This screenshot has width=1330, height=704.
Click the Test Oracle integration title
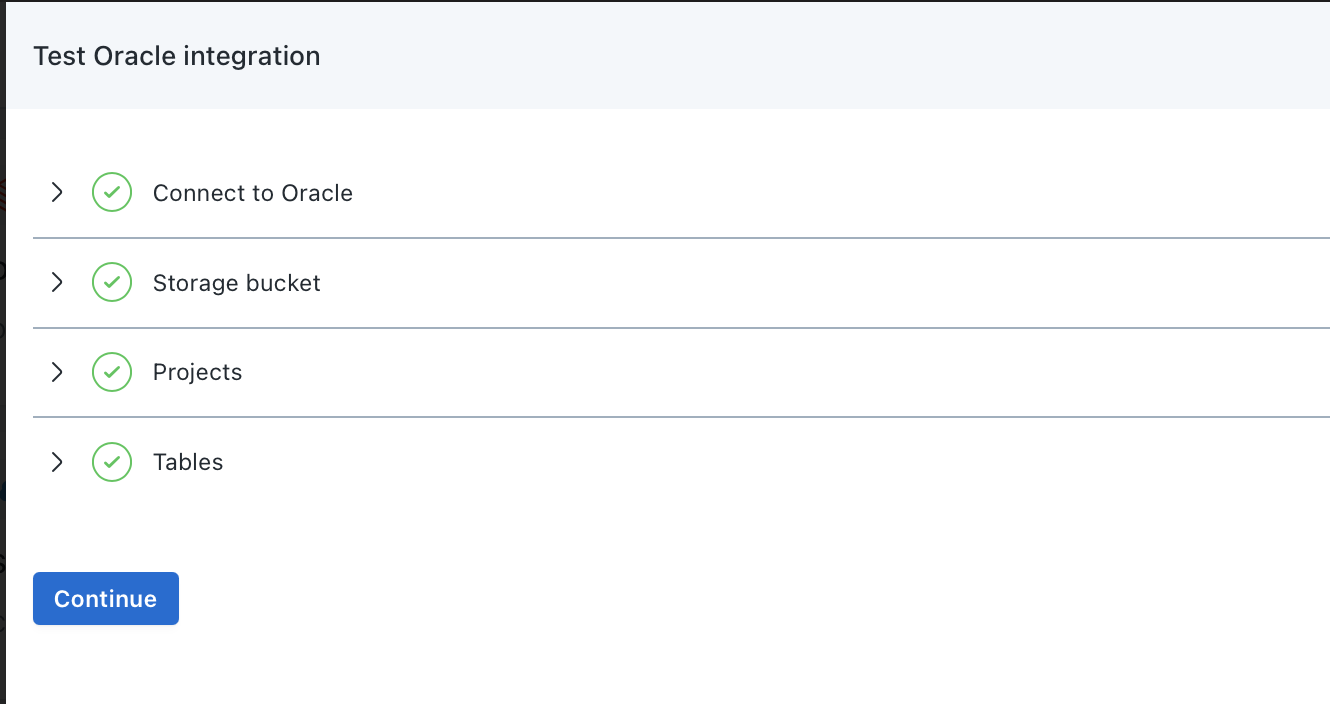point(177,56)
